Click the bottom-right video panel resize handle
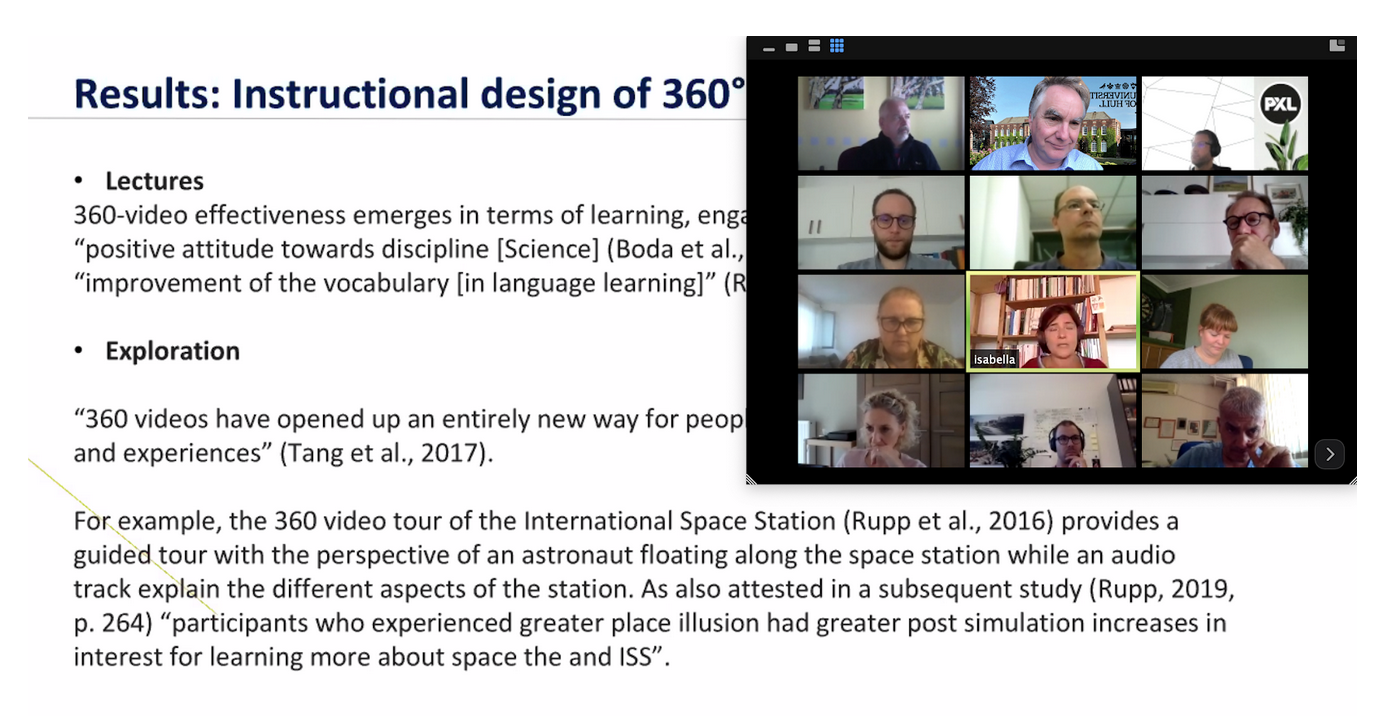This screenshot has height=716, width=1396. [x=1351, y=480]
